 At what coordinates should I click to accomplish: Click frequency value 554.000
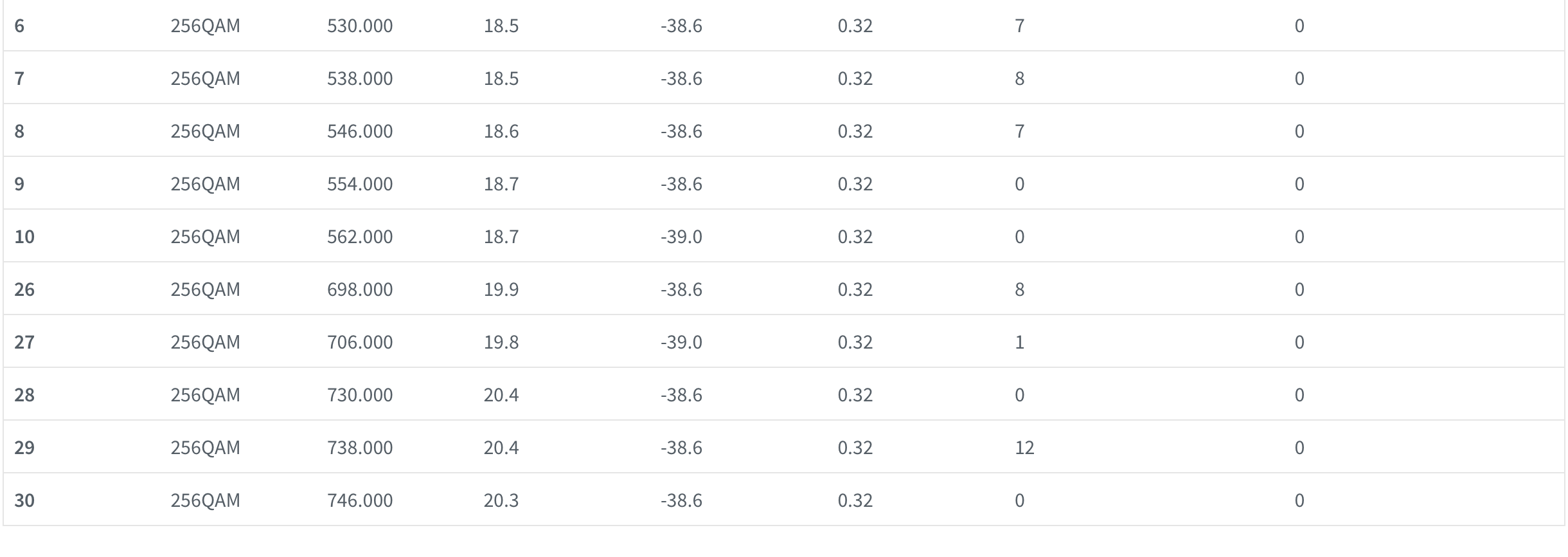coord(360,184)
